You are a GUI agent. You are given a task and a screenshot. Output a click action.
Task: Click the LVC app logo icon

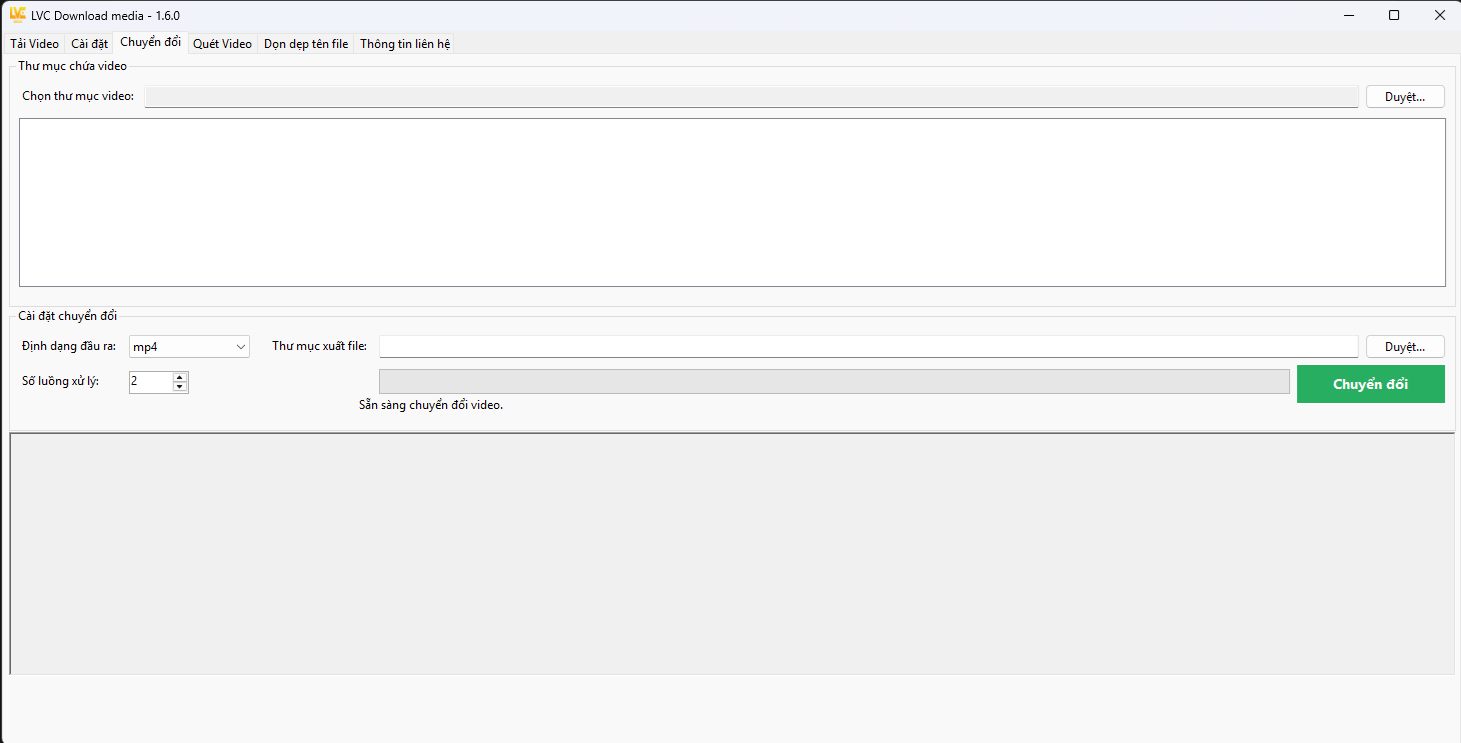click(x=17, y=15)
